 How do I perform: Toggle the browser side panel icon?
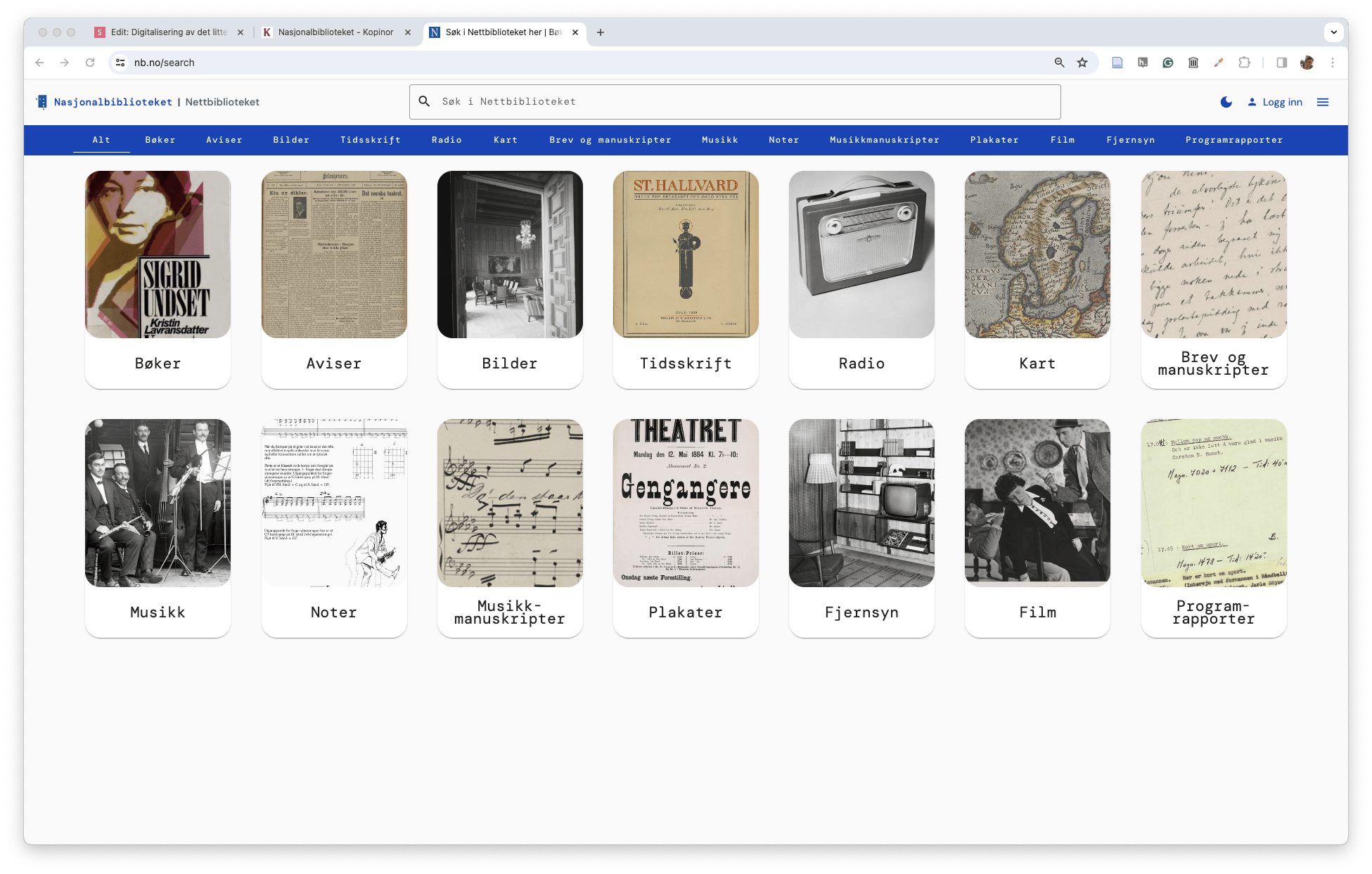(x=1281, y=63)
